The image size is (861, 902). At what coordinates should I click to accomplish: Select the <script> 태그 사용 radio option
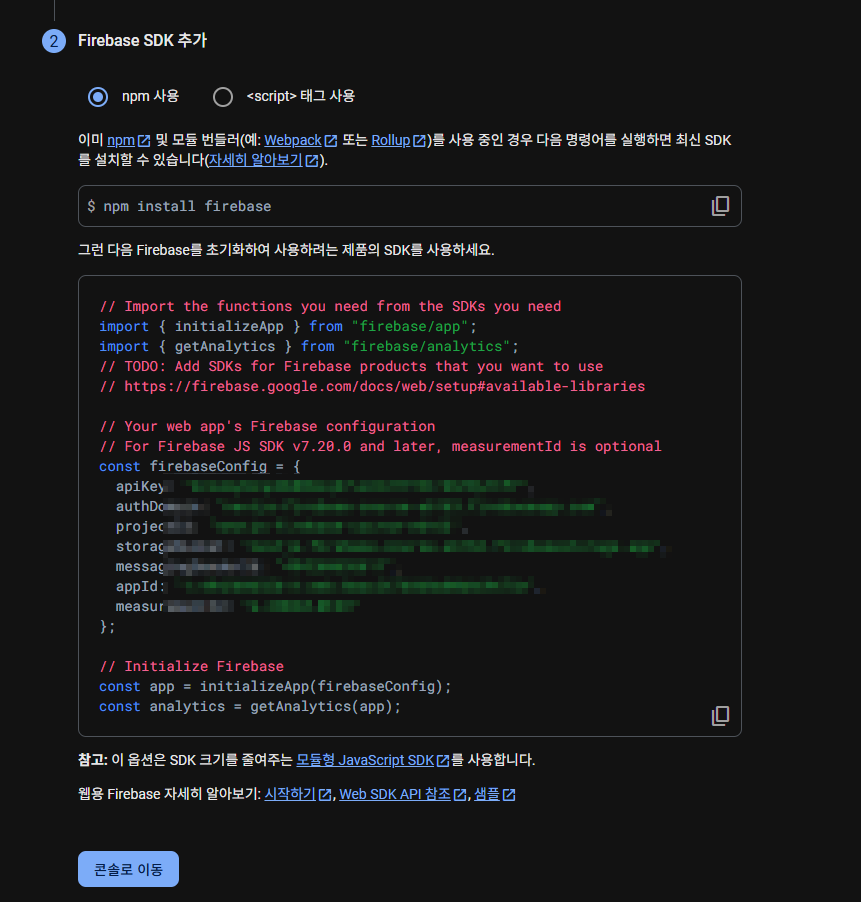pyautogui.click(x=223, y=97)
